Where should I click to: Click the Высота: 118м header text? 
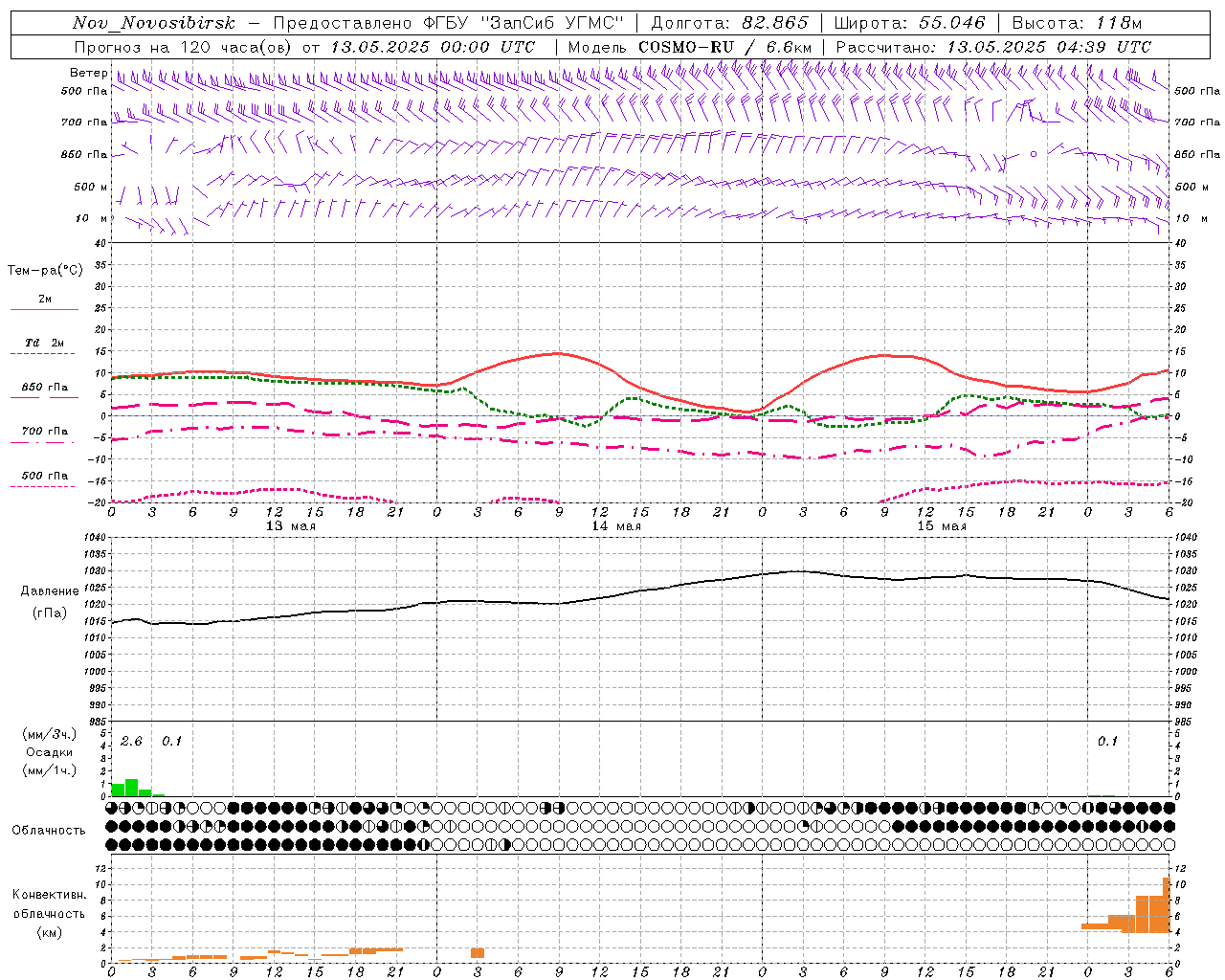(1077, 23)
